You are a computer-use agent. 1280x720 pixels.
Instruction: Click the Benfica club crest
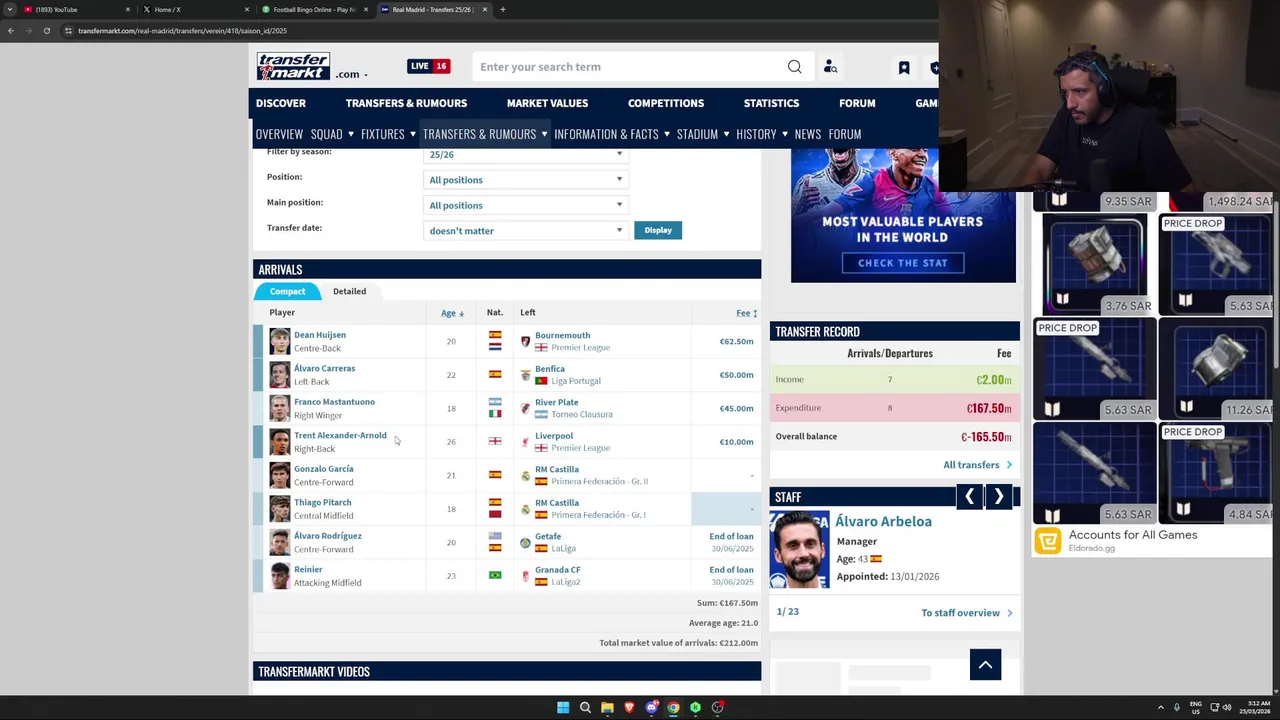tap(526, 375)
